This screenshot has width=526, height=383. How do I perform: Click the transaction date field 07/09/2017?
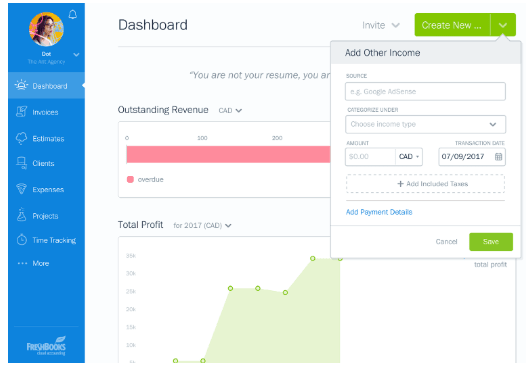click(x=472, y=157)
